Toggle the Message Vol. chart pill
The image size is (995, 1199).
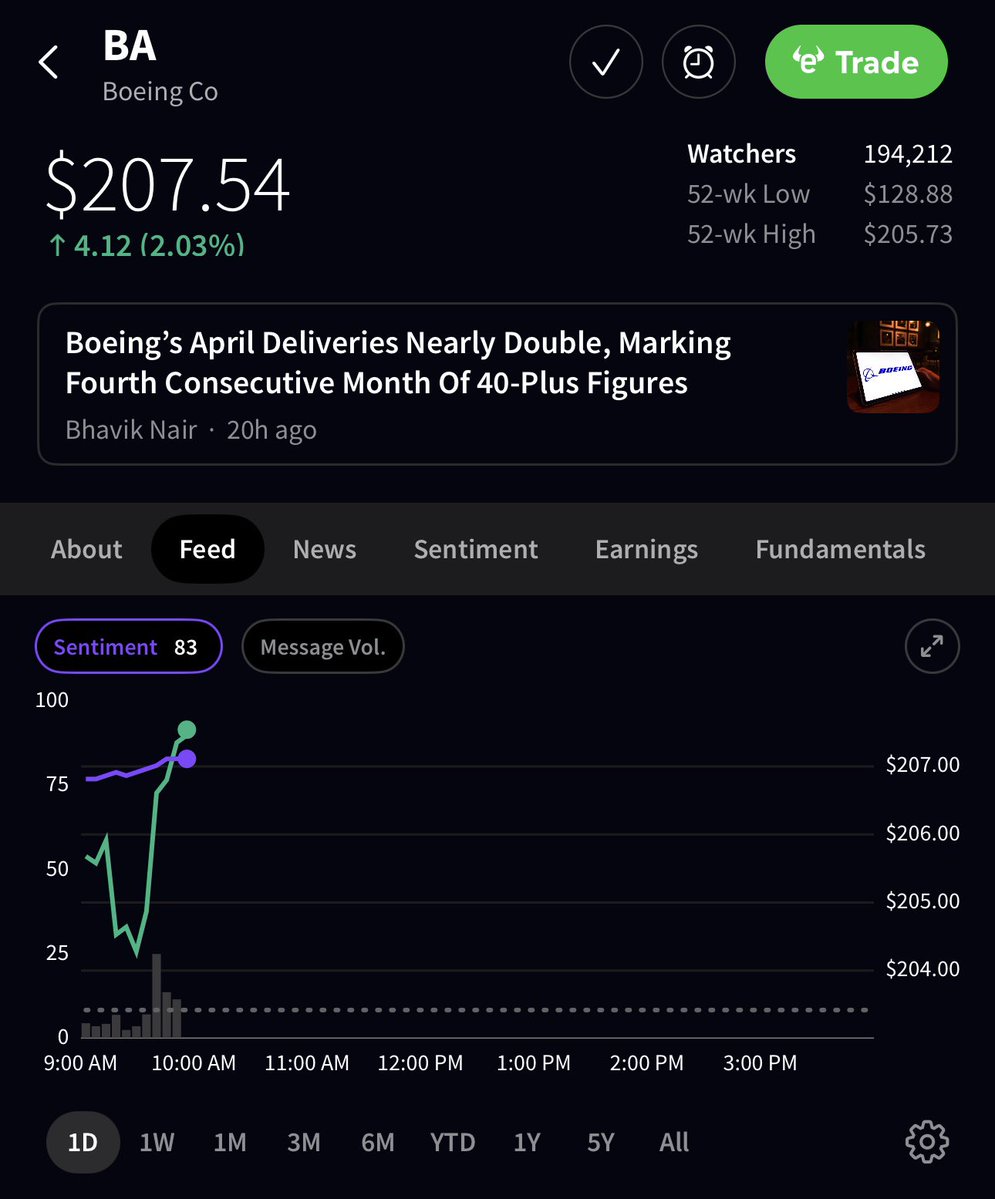[x=323, y=646]
